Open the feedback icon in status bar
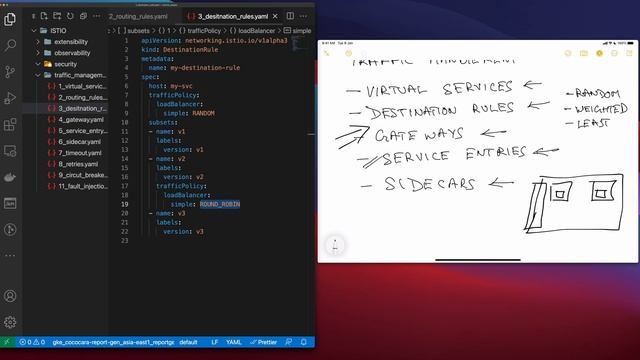This screenshot has width=640, height=360. pos(289,342)
